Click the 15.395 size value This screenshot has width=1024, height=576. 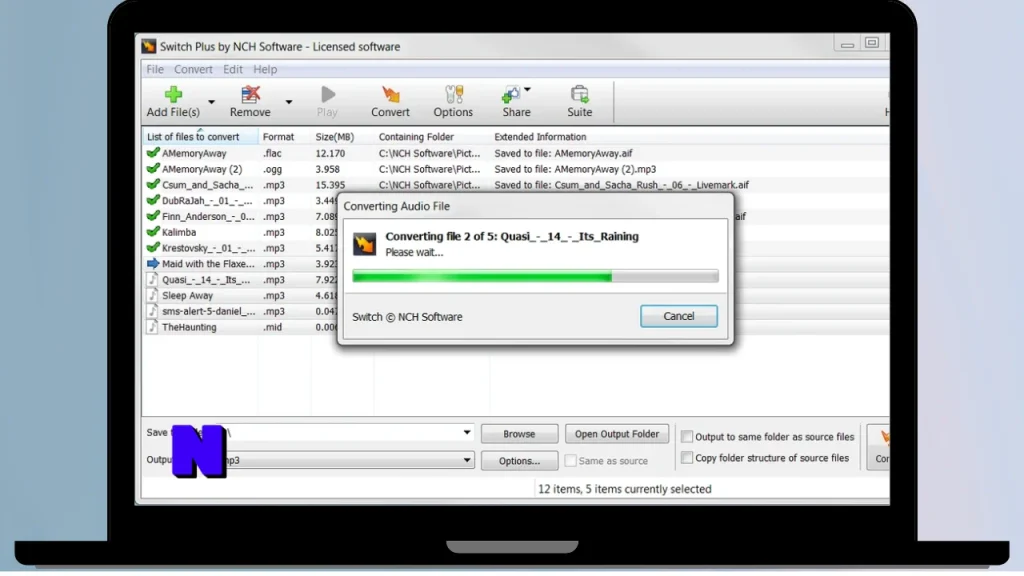click(330, 185)
